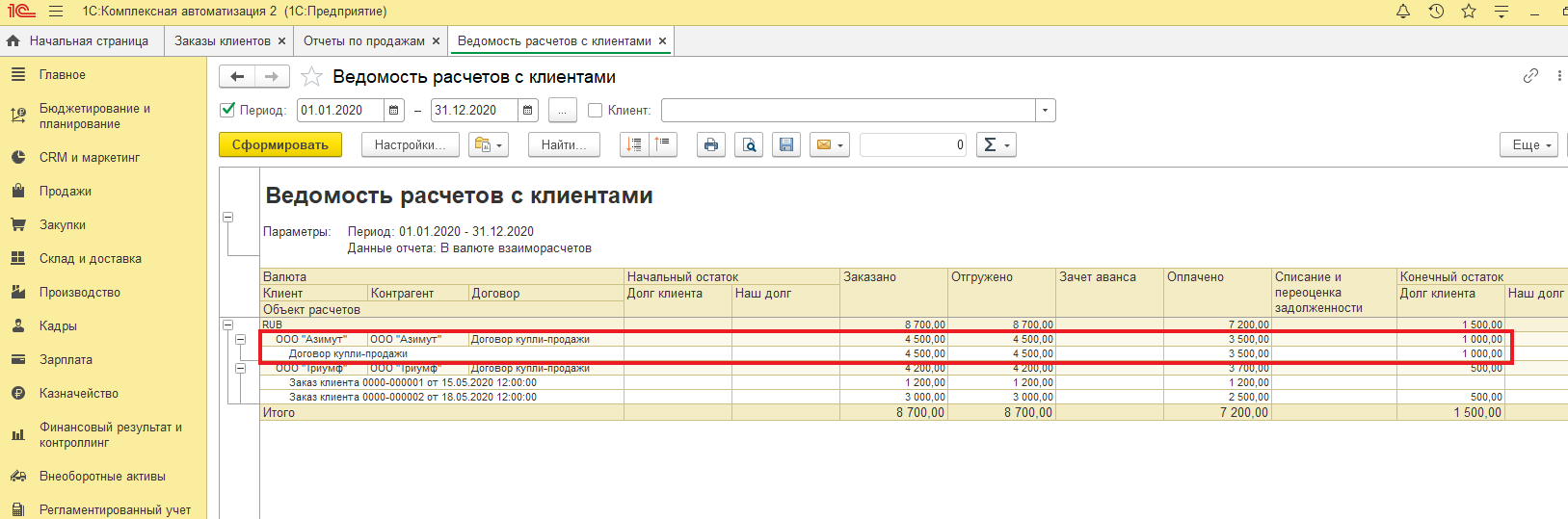This screenshot has height=519, width=1568.
Task: Open the email send dropdown
Action: (829, 145)
